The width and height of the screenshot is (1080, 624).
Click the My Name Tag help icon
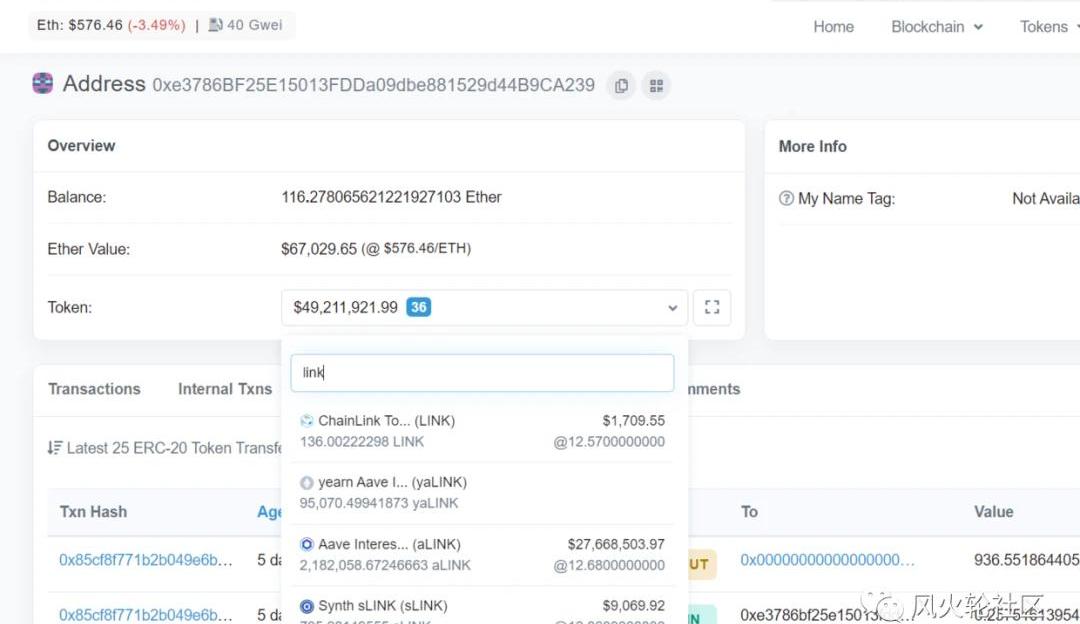click(786, 199)
